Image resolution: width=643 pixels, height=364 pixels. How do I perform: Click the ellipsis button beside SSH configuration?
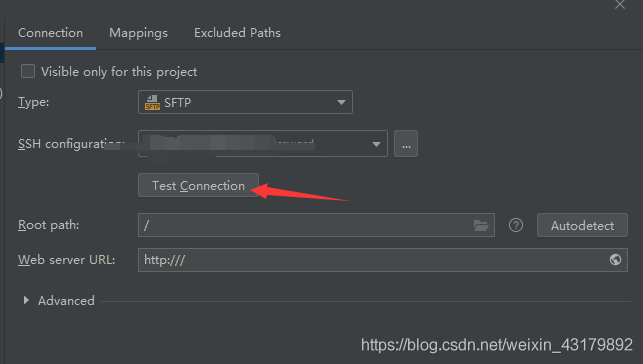point(406,143)
